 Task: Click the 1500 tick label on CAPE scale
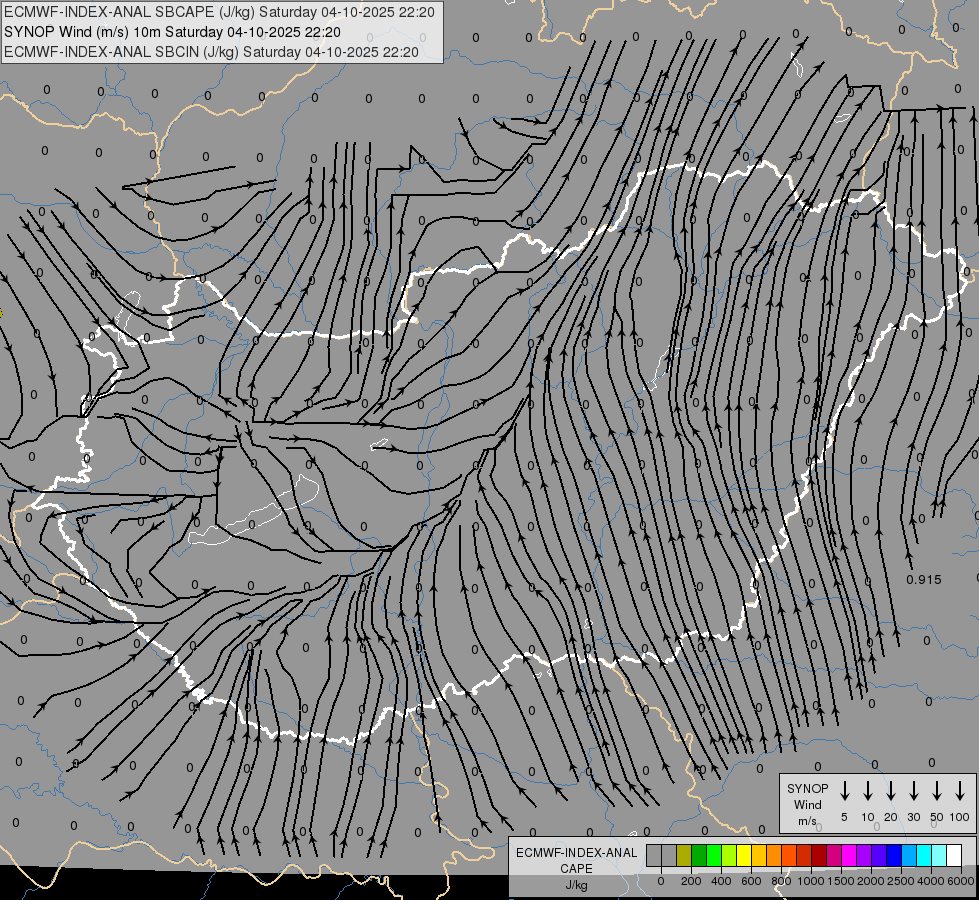tap(841, 881)
